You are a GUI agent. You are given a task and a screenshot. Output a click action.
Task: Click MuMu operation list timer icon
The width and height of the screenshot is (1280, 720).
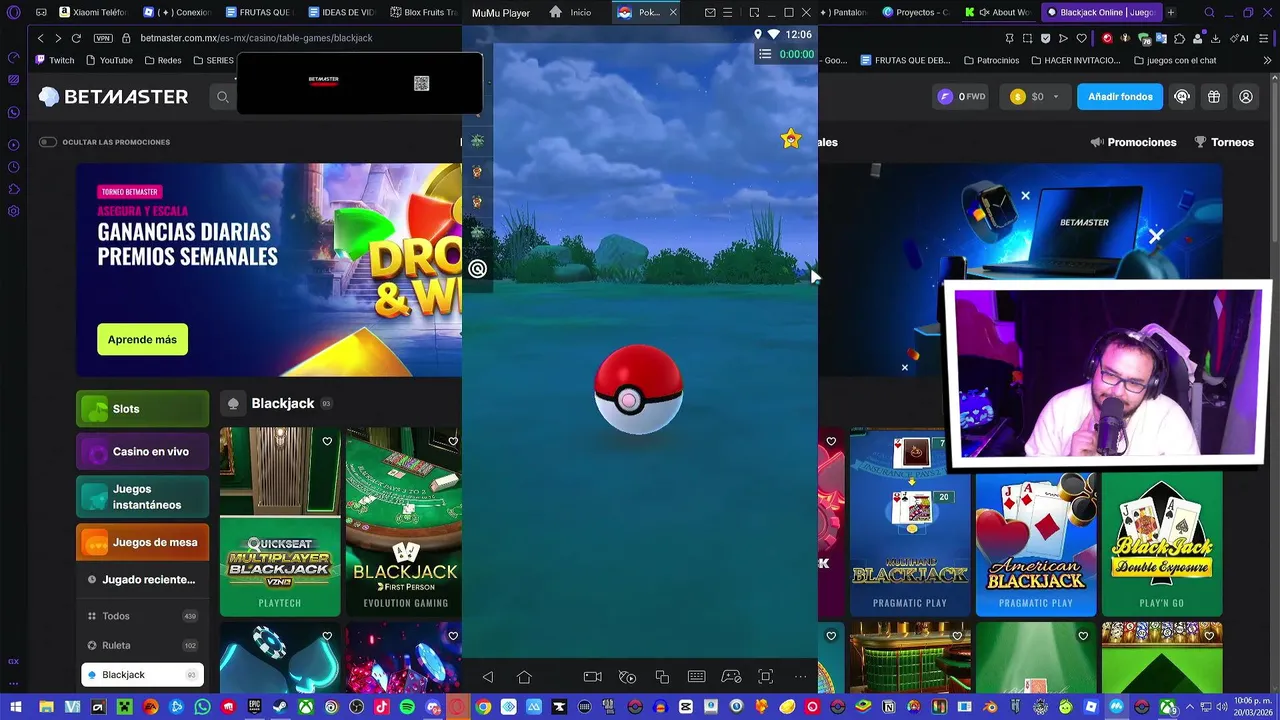click(765, 54)
